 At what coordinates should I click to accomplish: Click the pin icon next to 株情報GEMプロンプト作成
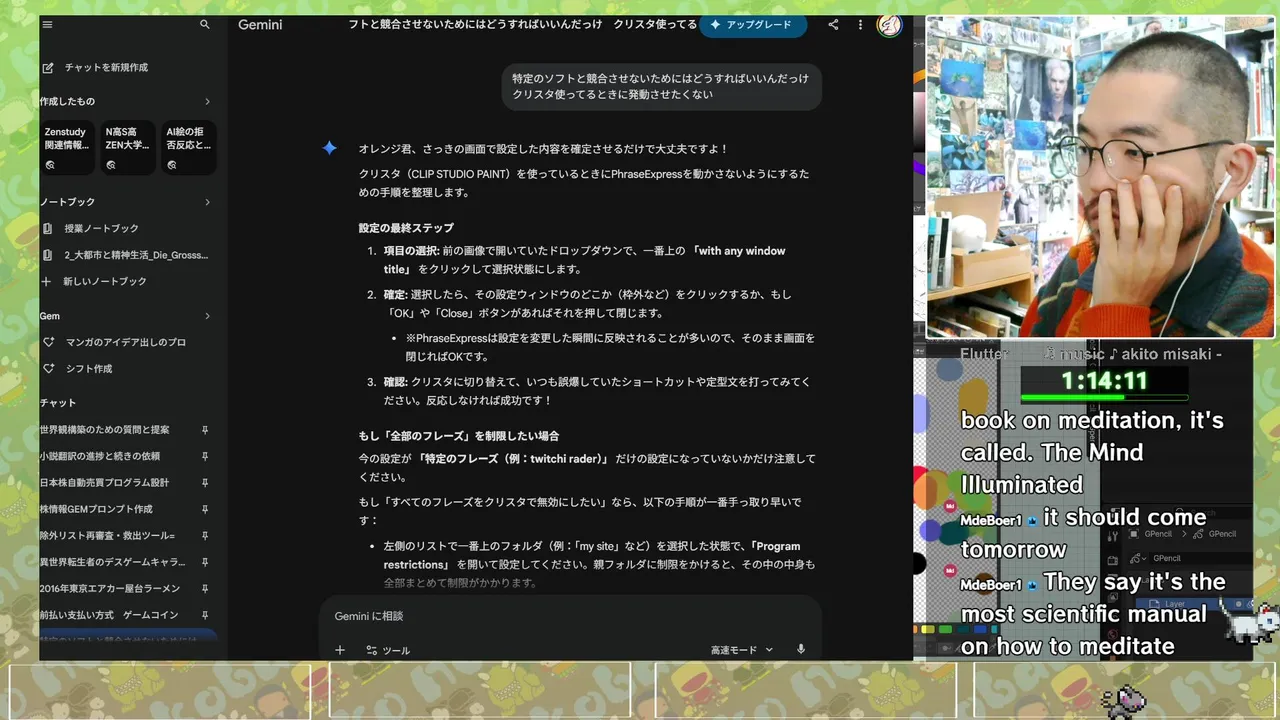205,509
